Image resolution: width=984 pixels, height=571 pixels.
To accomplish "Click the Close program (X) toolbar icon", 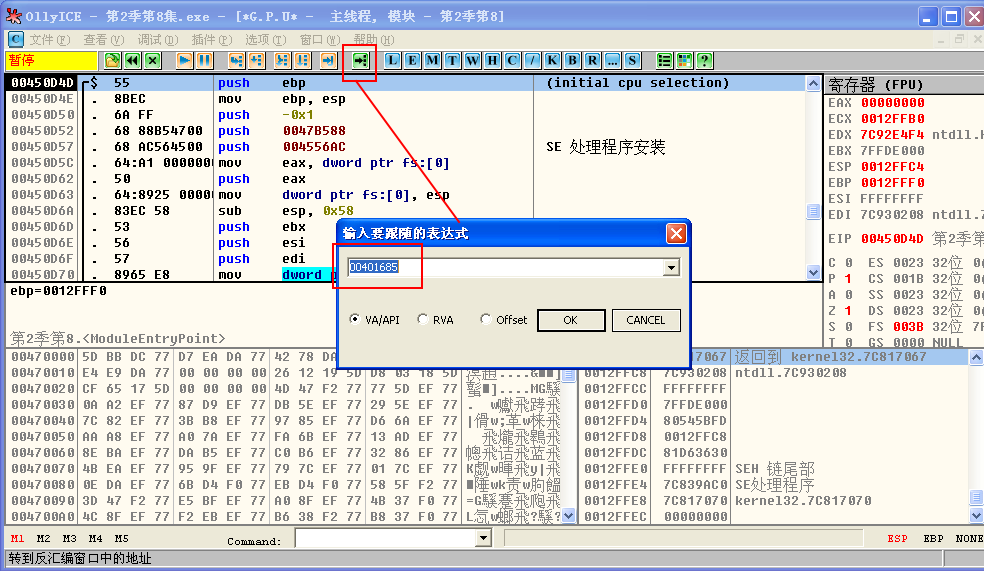I will [152, 61].
